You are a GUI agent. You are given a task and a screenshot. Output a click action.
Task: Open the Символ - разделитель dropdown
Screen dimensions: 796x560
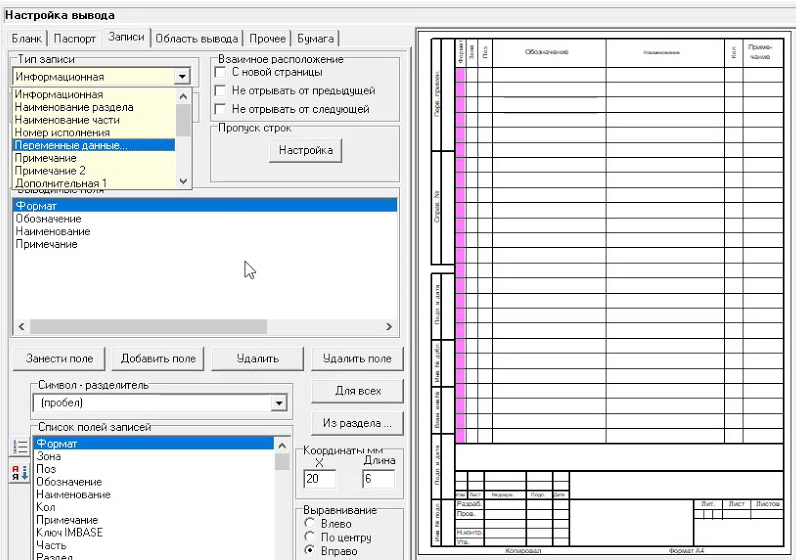pos(278,403)
